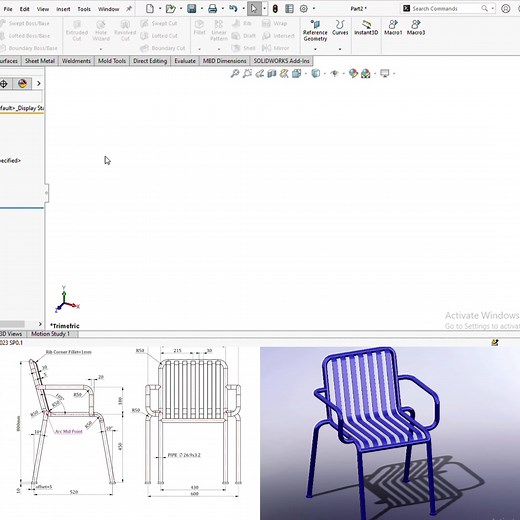
Task: Switch to the Direct Editing tab
Action: coord(150,61)
